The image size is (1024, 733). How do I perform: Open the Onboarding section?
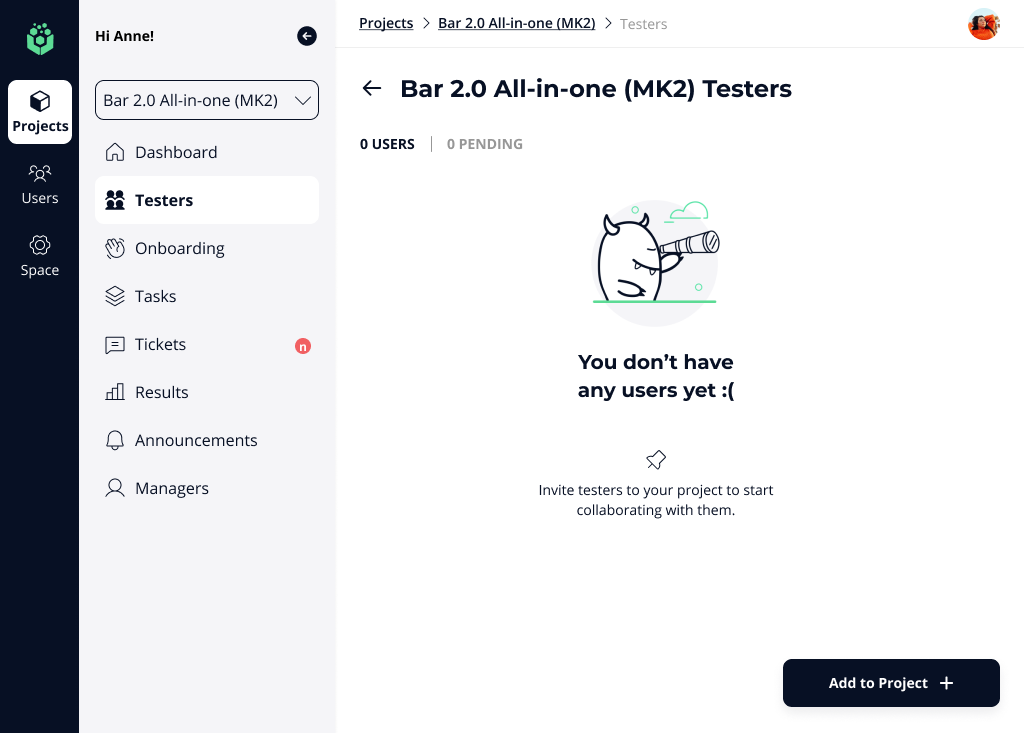(x=179, y=248)
